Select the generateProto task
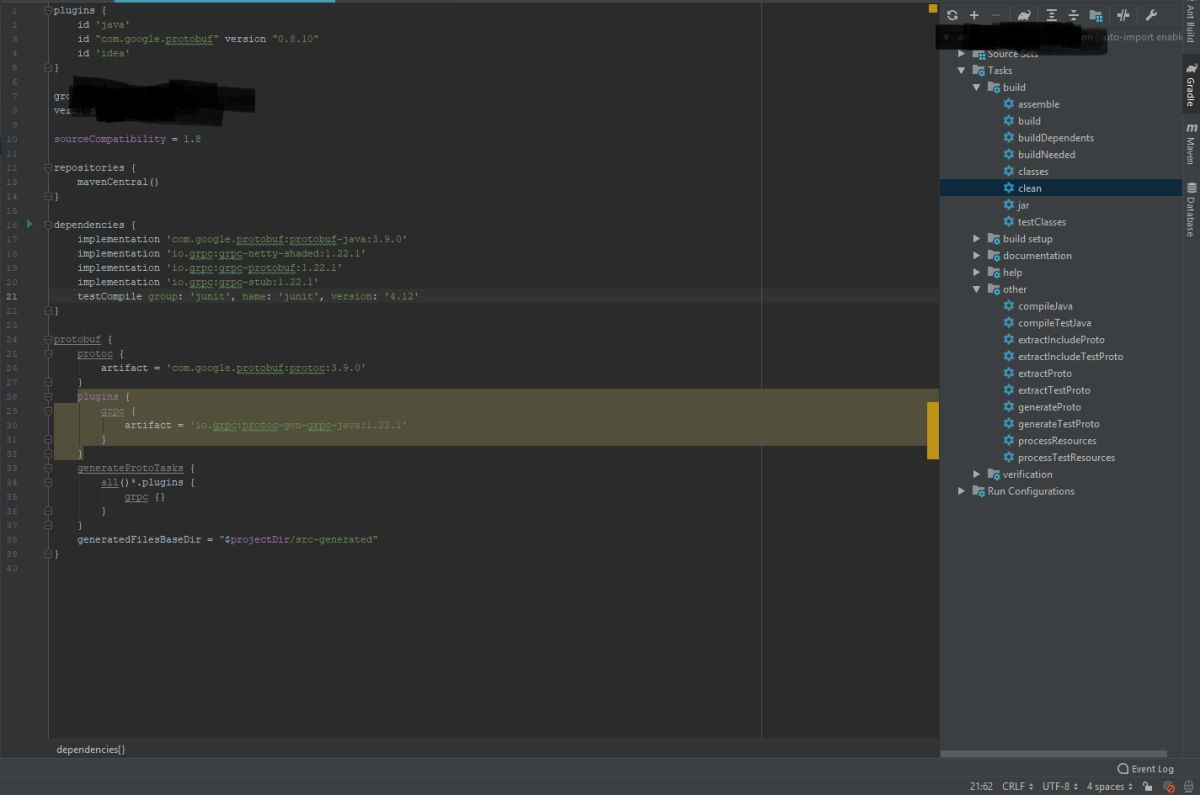This screenshot has width=1200, height=795. pyautogui.click(x=1042, y=407)
